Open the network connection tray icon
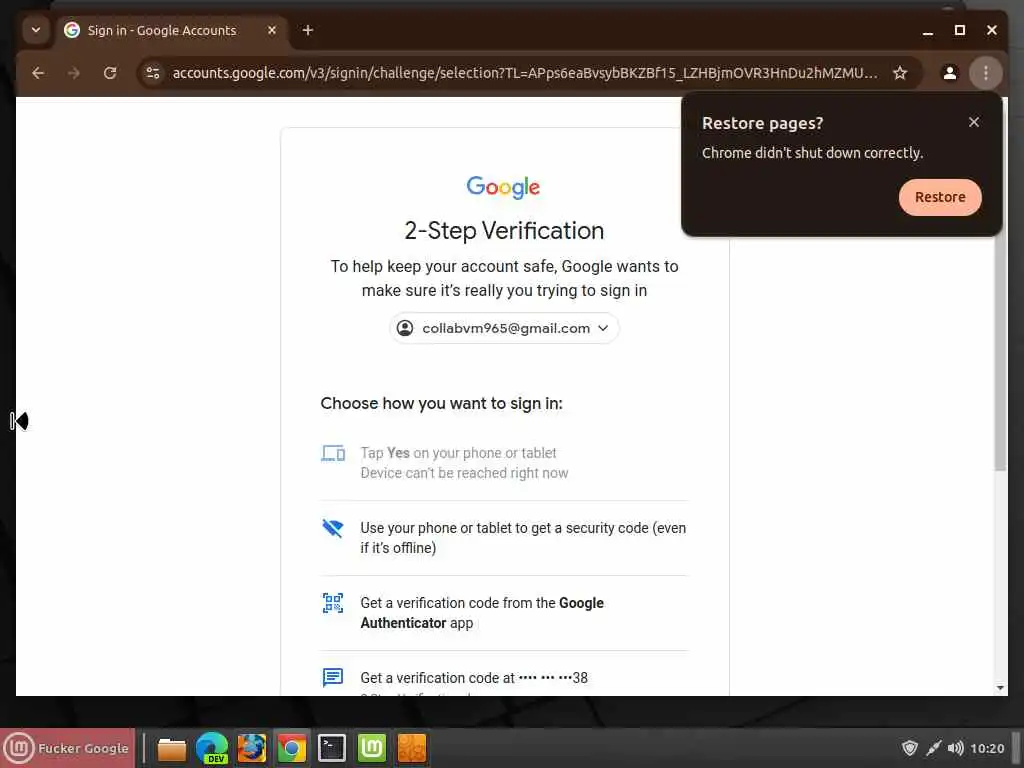This screenshot has width=1024, height=768. [x=933, y=748]
